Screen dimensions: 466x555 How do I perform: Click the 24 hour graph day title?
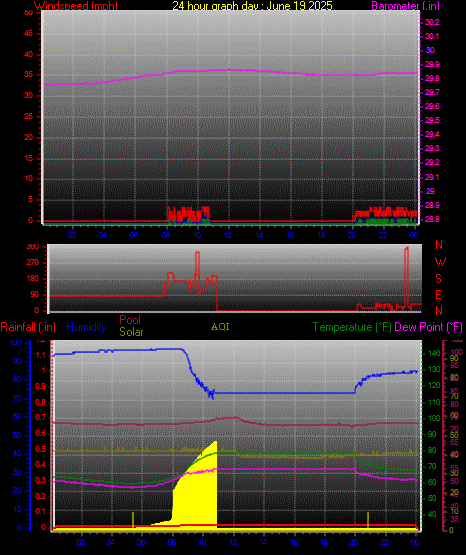pos(252,6)
